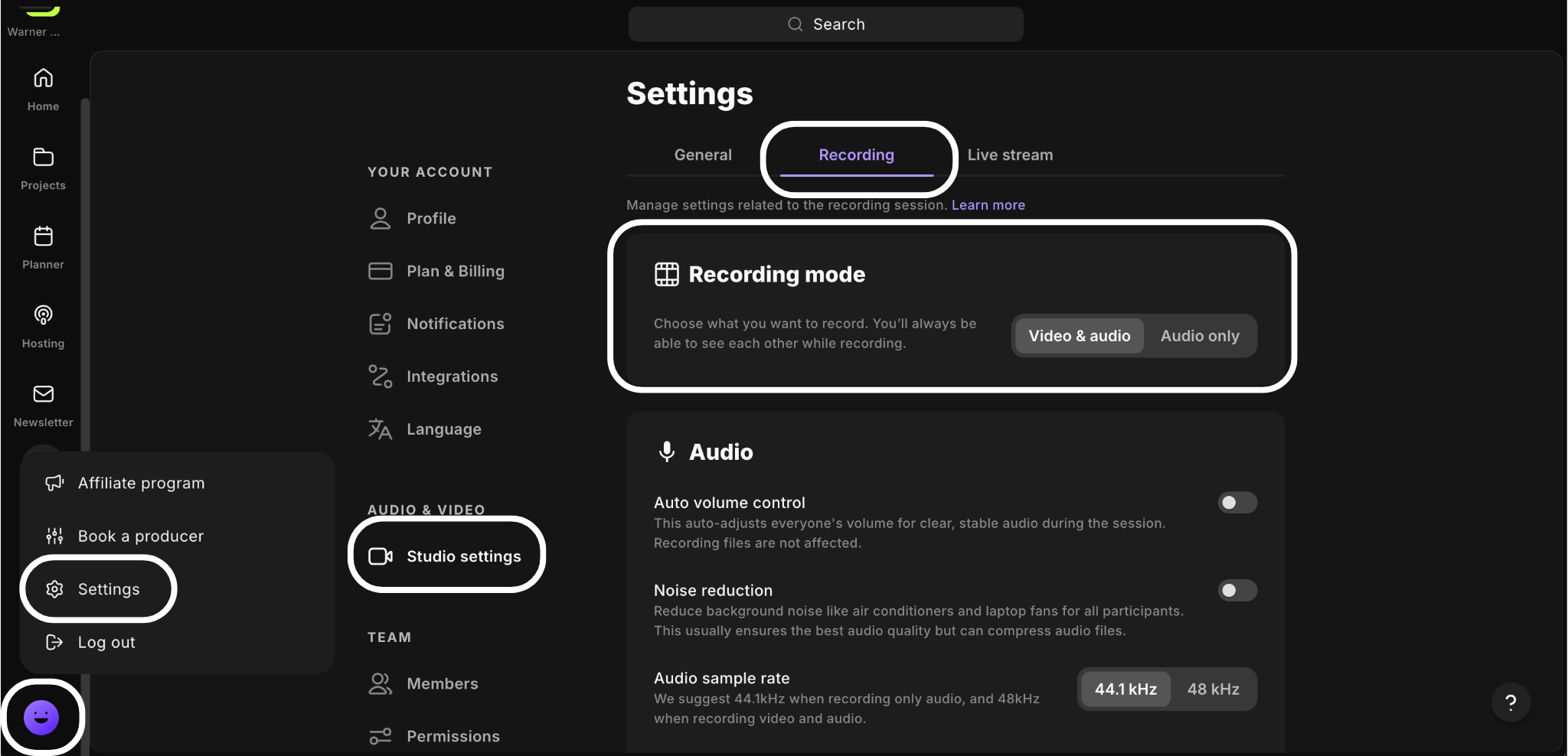The image size is (1568, 756).
Task: Click the Book a producer mixer icon
Action: point(54,536)
